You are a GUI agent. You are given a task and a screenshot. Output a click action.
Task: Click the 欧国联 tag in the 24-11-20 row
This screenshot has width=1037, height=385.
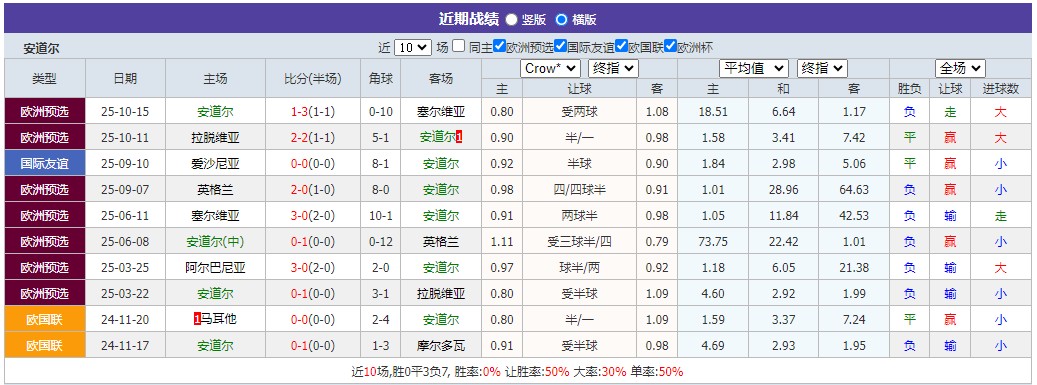45,320
